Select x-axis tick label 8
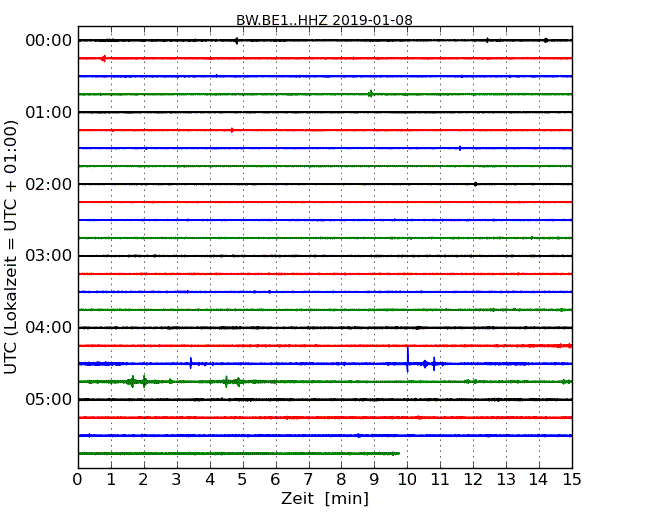This screenshot has height=520, width=650. click(341, 479)
